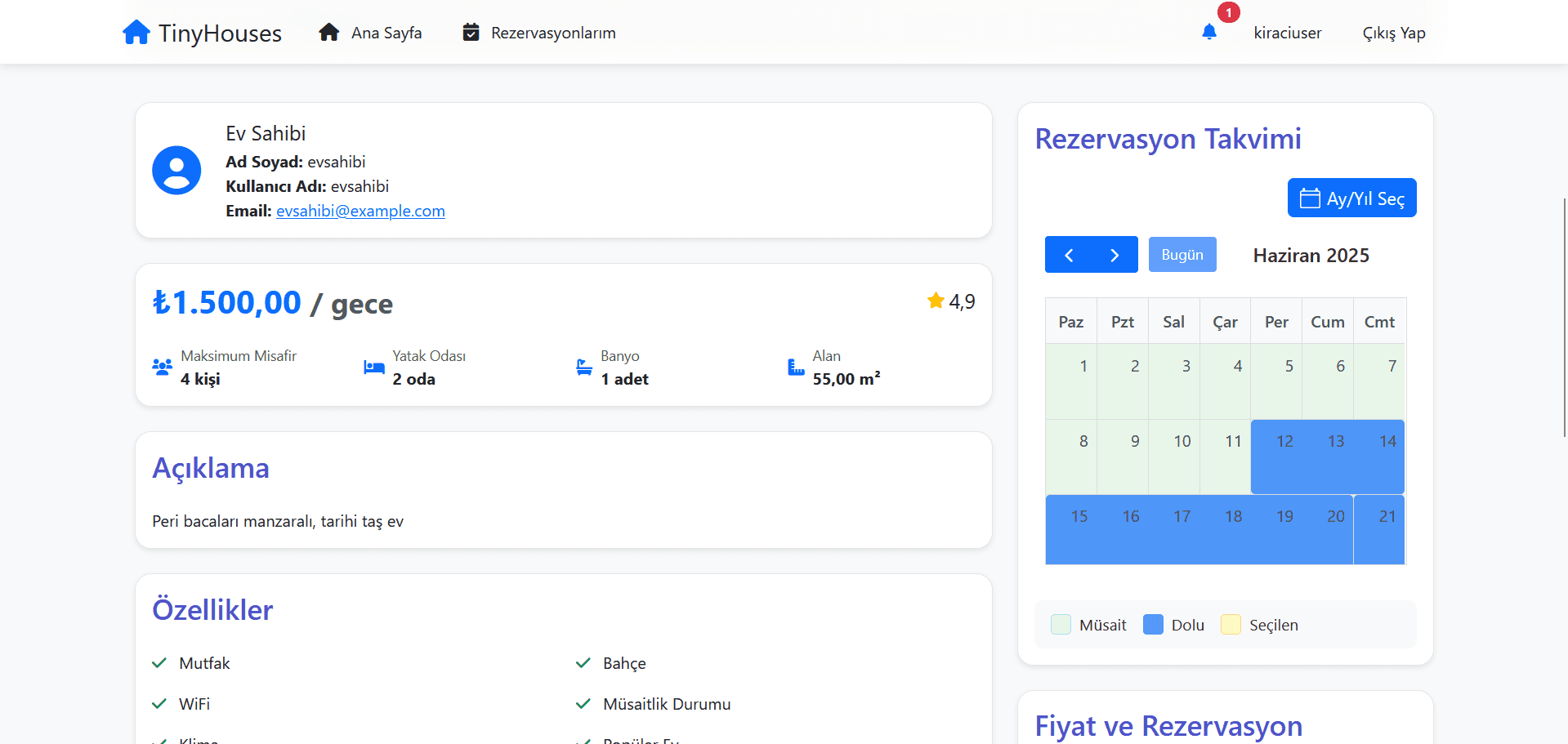
Task: Click the red notification badge showing 1
Action: (1228, 12)
